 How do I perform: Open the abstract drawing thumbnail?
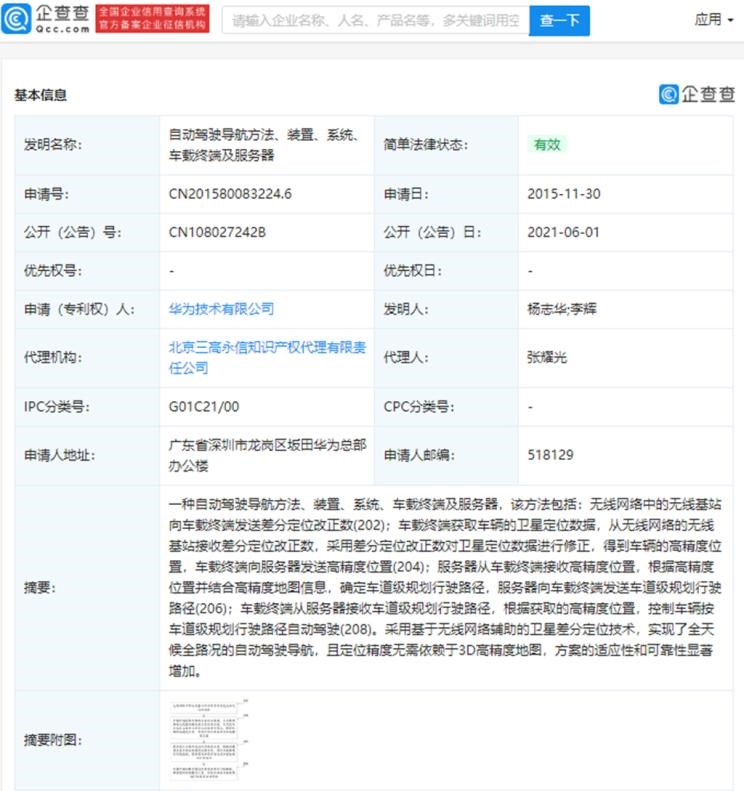(209, 740)
